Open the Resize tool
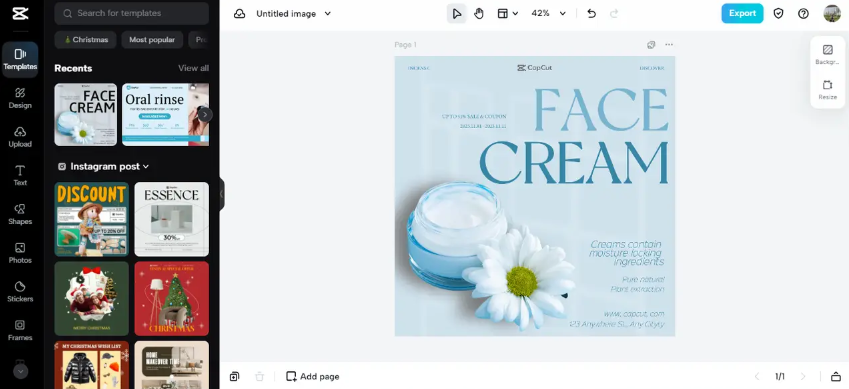This screenshot has height=389, width=849. [827, 90]
